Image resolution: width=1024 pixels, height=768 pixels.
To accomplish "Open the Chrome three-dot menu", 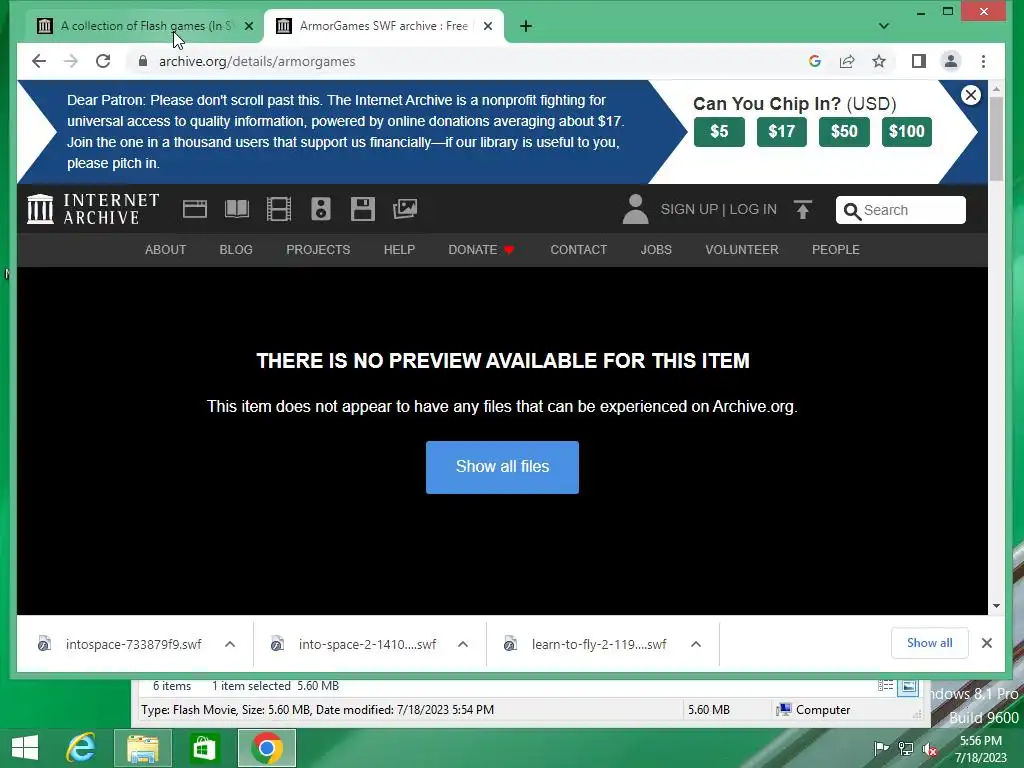I will click(x=984, y=61).
